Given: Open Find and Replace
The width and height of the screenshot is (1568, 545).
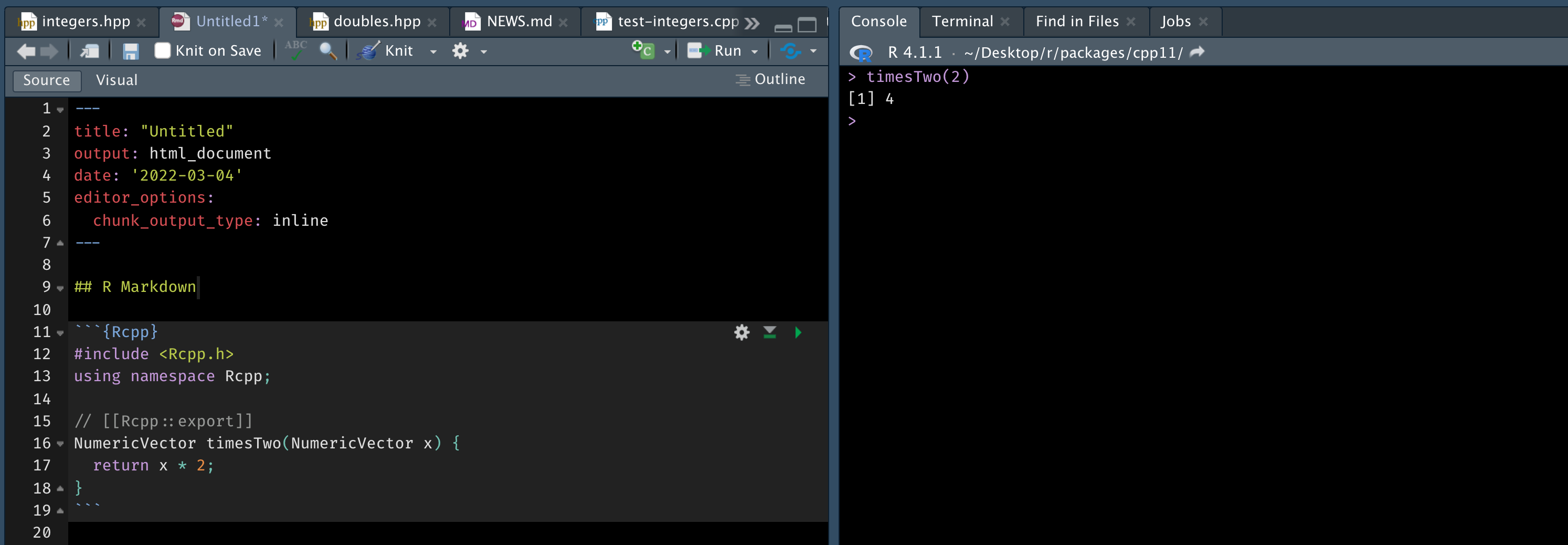Looking at the screenshot, I should (329, 51).
